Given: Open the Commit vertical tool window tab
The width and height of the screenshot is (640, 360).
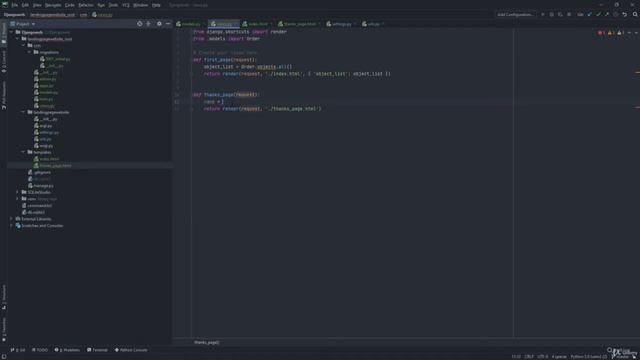Looking at the screenshot, I should pos(4,62).
